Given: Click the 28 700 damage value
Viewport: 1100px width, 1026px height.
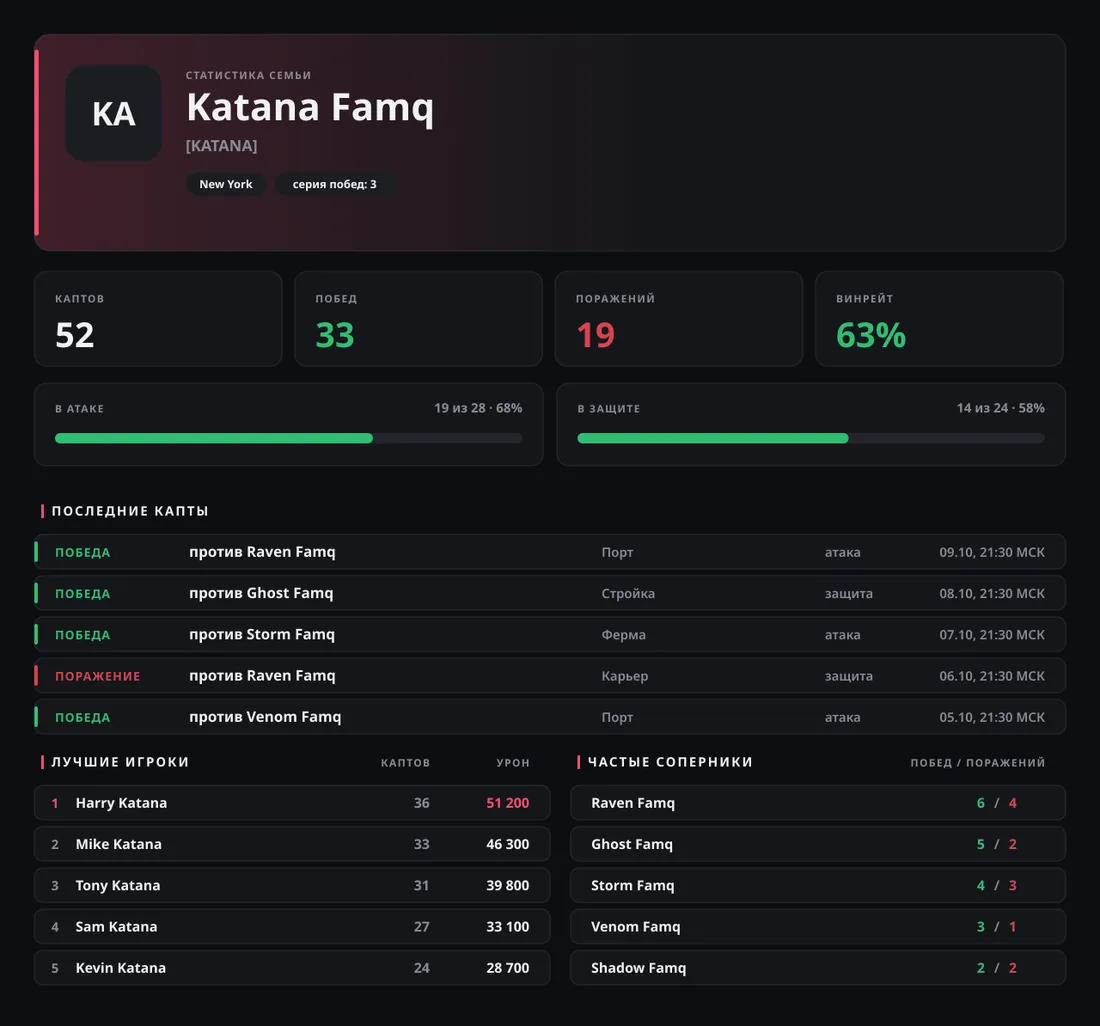Looking at the screenshot, I should [507, 968].
